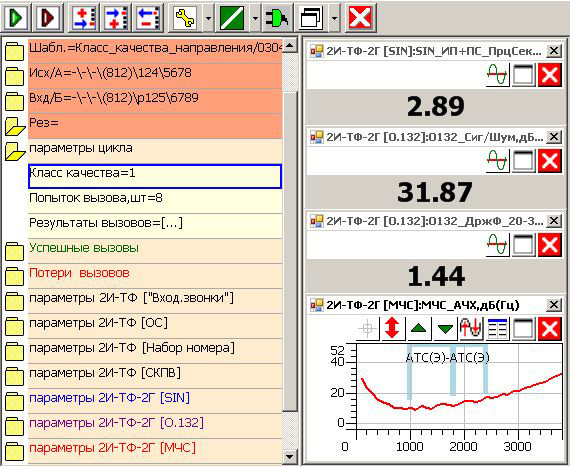
Task: Click the tree list scrollbar down arrow
Action: [x=290, y=456]
